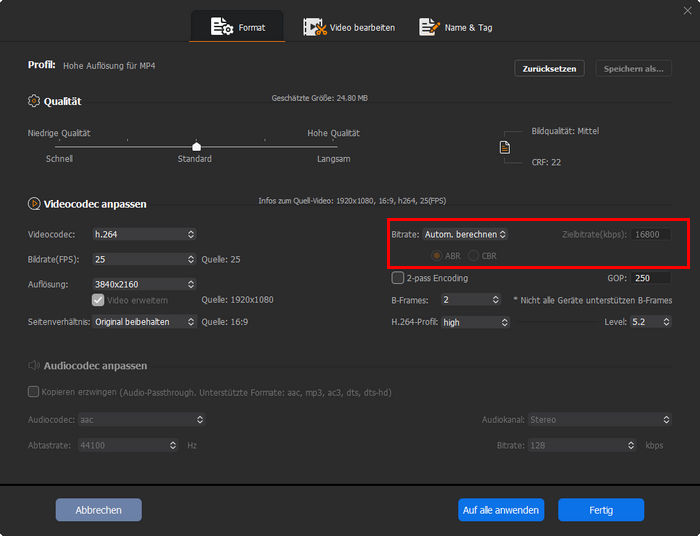Click the Bildqualität document icon
The height and width of the screenshot is (536, 700).
[x=504, y=147]
